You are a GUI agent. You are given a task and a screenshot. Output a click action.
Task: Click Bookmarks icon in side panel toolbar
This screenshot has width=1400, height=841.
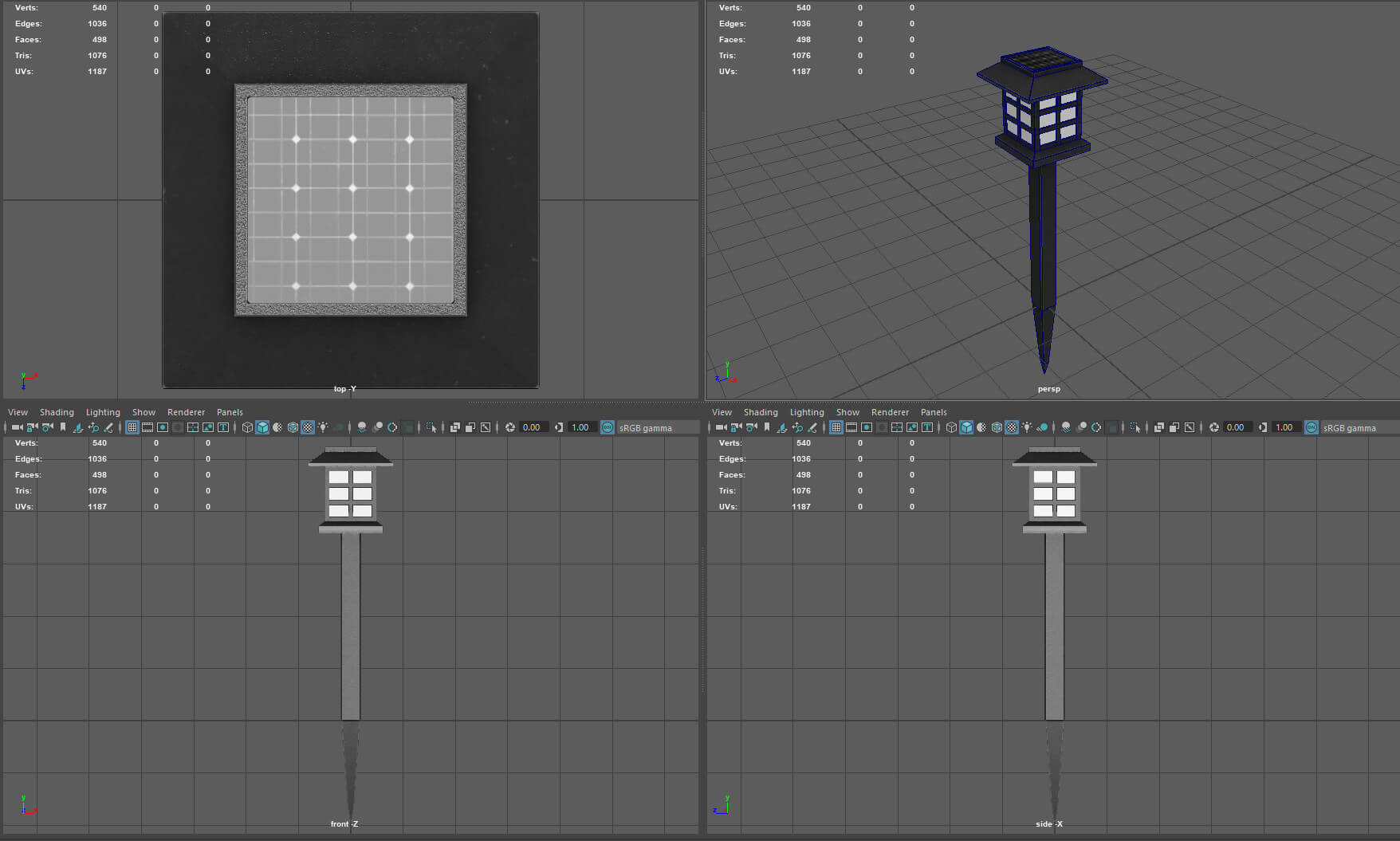pyautogui.click(x=767, y=427)
